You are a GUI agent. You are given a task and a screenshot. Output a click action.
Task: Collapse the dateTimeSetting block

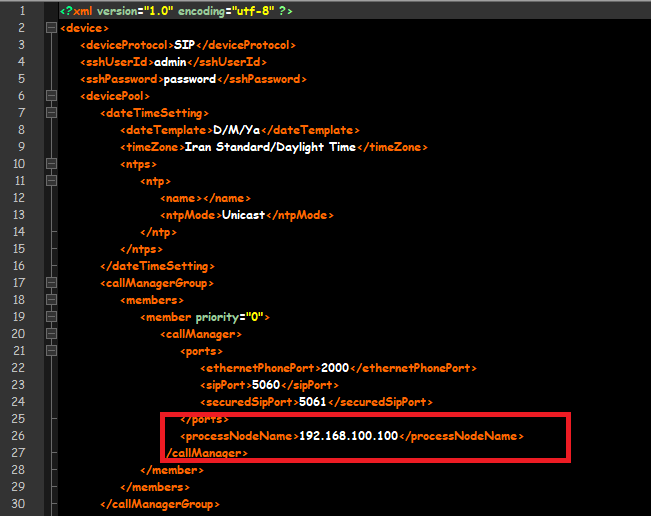(50, 113)
